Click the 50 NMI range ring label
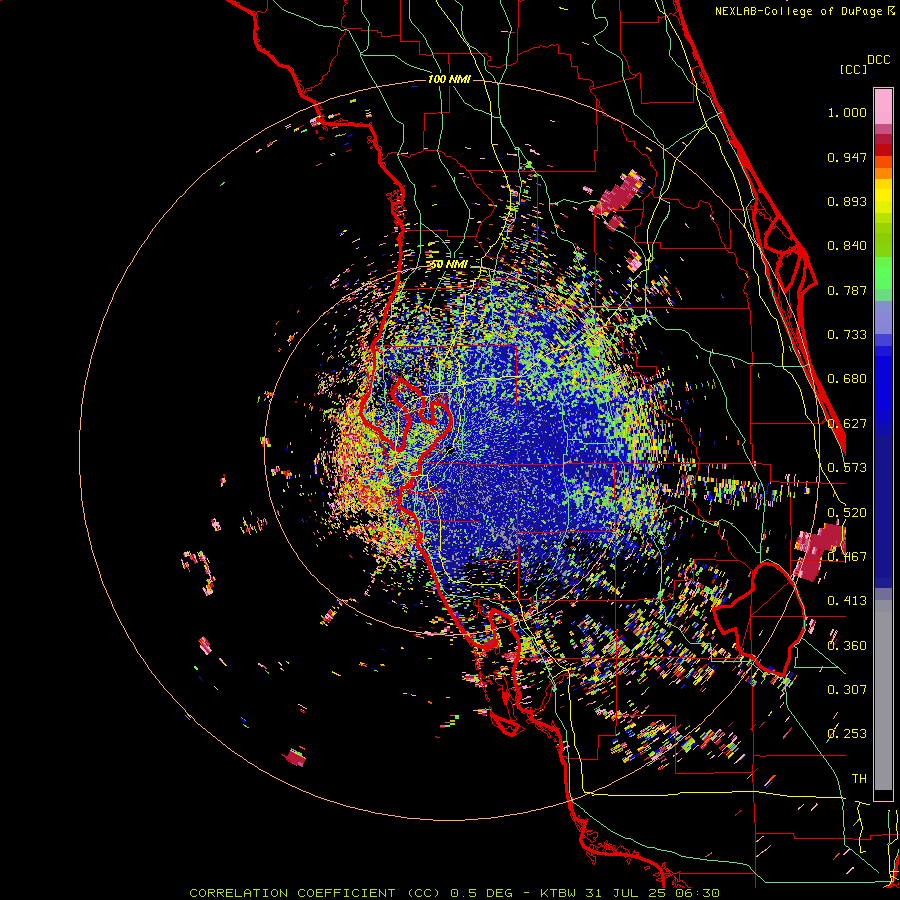900x900 pixels. 449,264
